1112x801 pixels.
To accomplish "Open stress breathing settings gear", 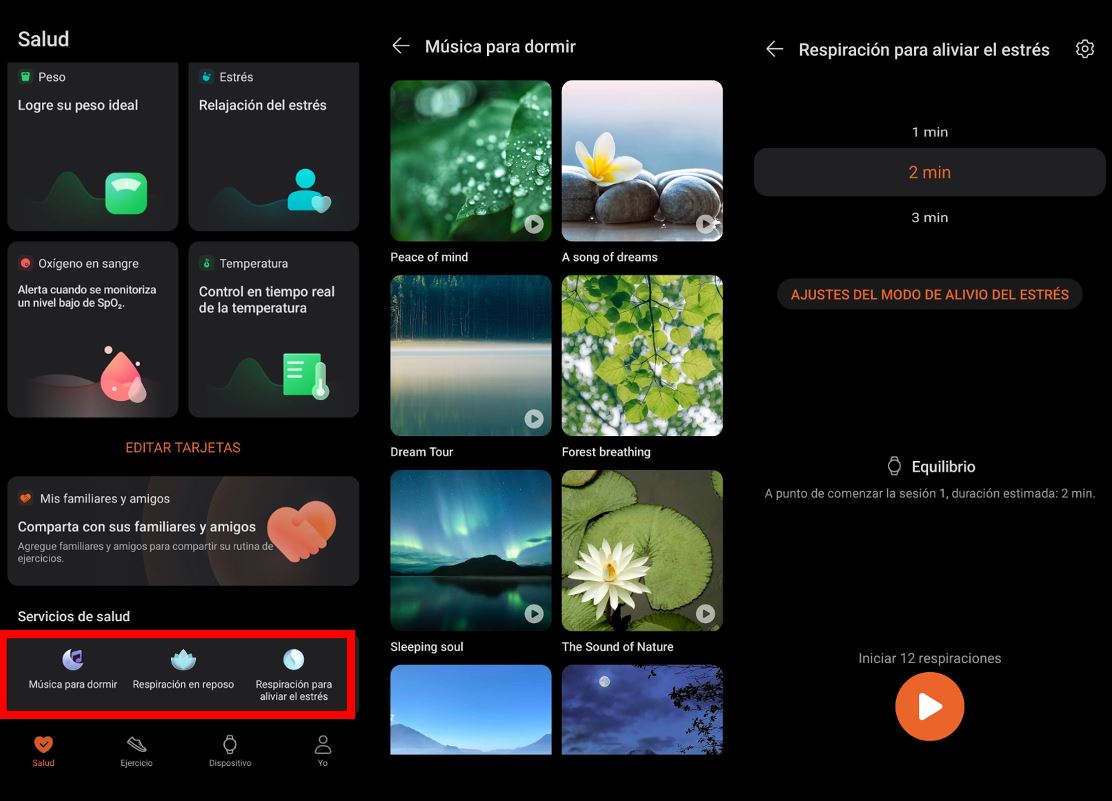I will [x=1084, y=49].
